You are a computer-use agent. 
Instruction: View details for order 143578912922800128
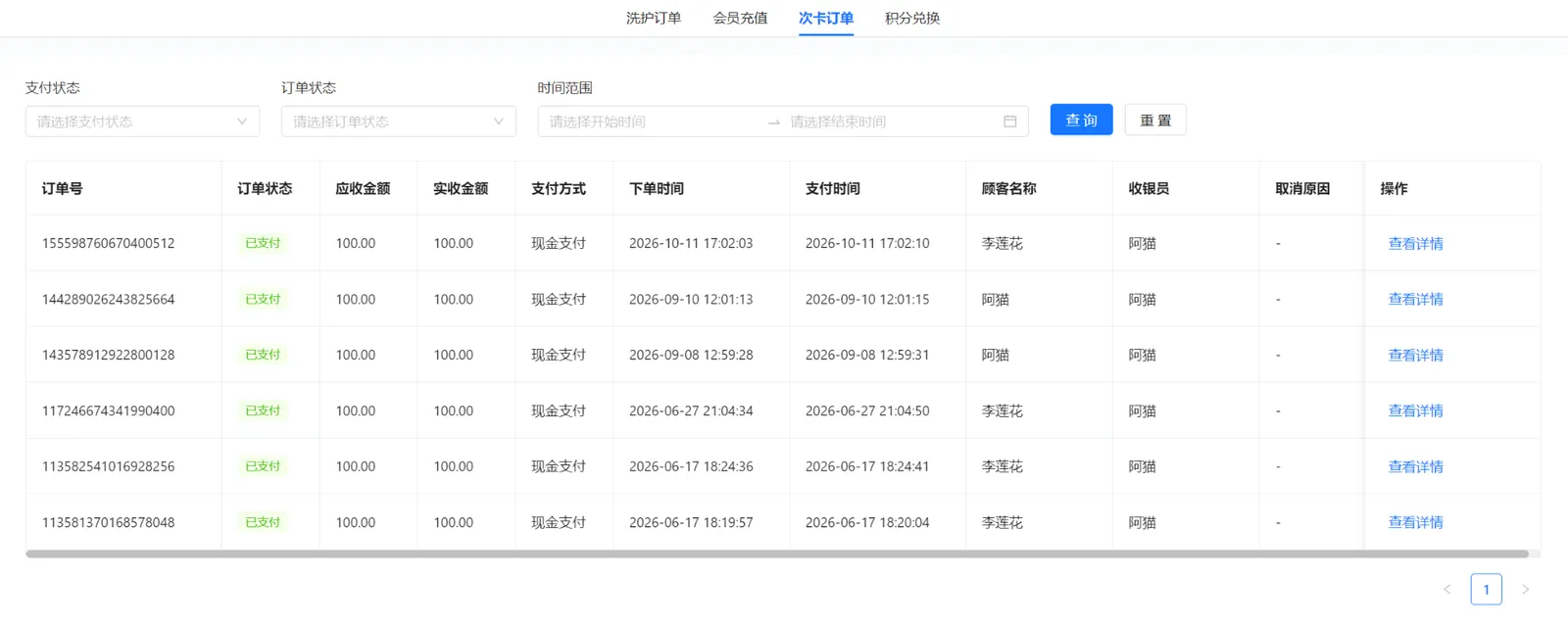pos(1415,355)
